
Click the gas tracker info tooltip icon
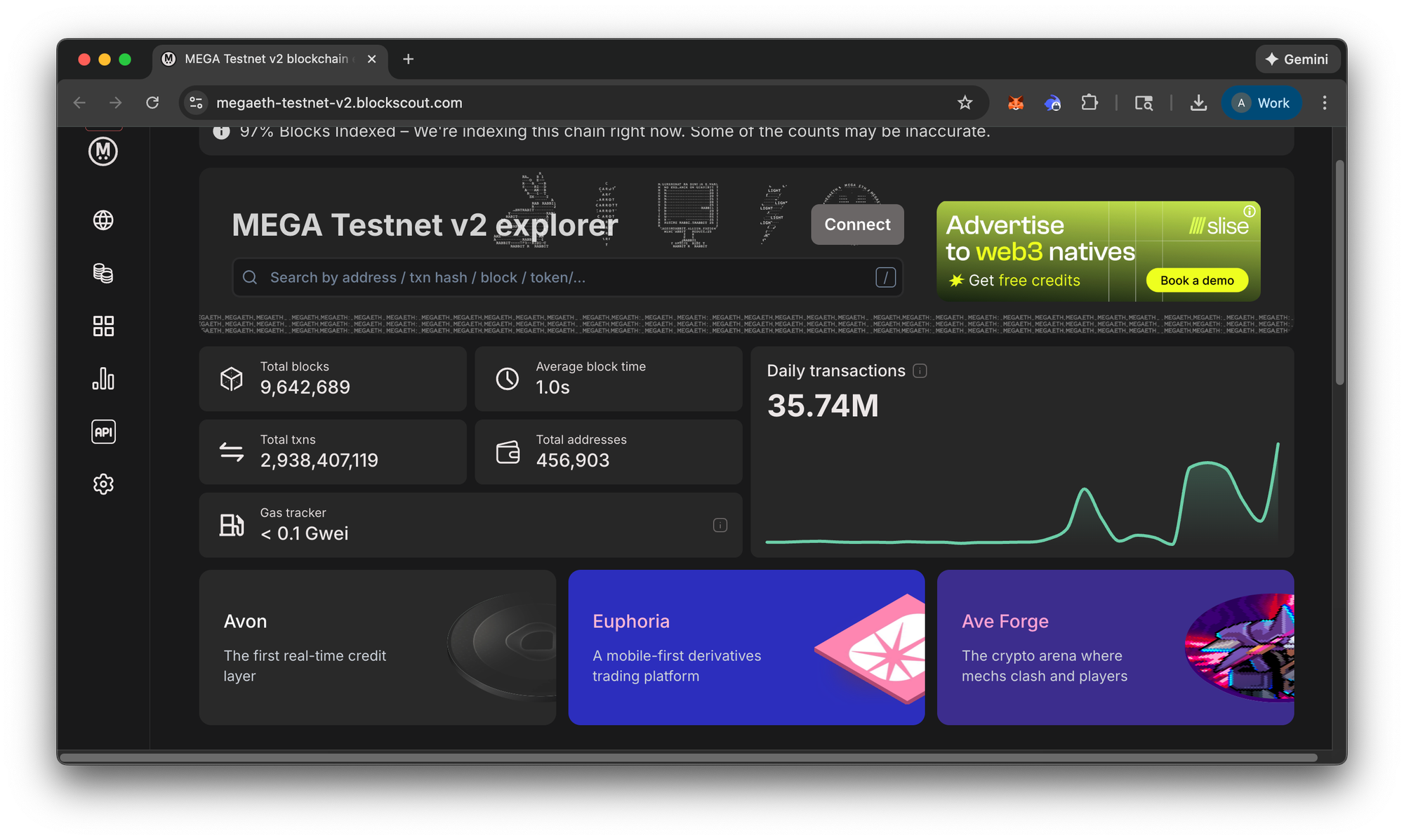point(720,524)
